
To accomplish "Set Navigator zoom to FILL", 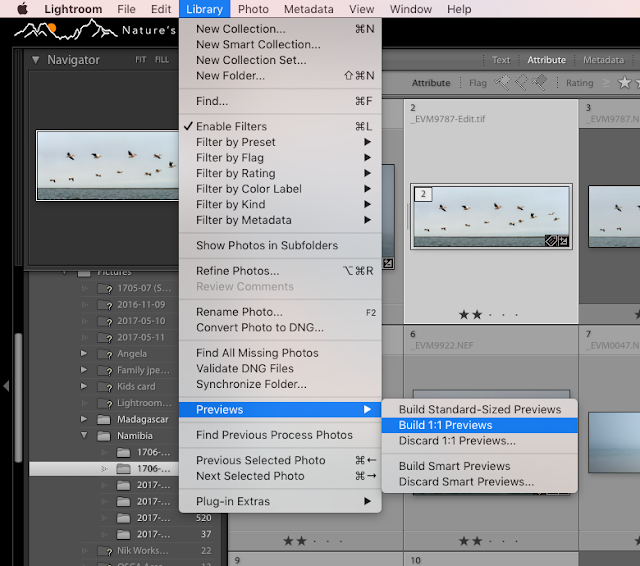I will (x=162, y=60).
